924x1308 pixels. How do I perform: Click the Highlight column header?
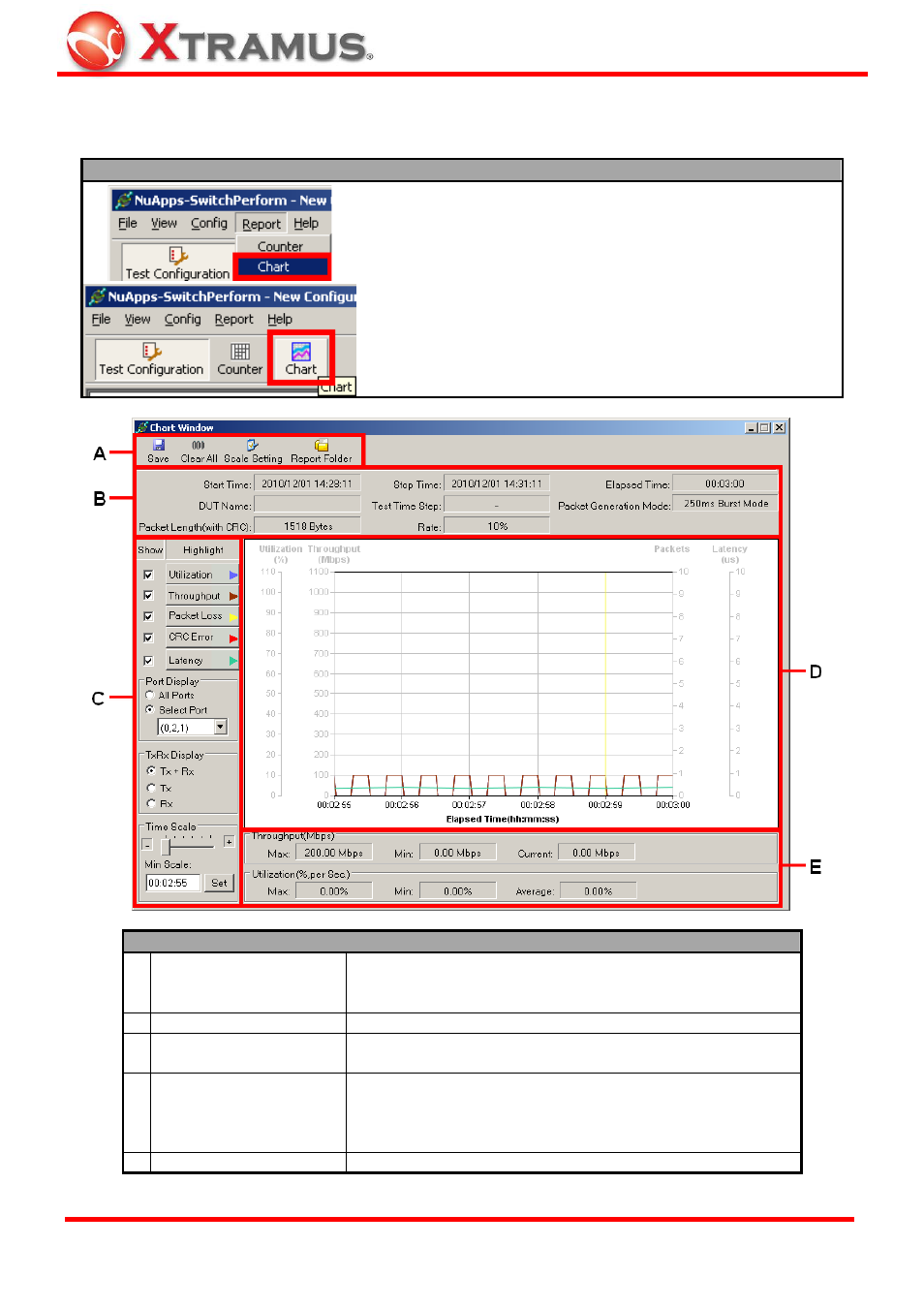coord(202,549)
